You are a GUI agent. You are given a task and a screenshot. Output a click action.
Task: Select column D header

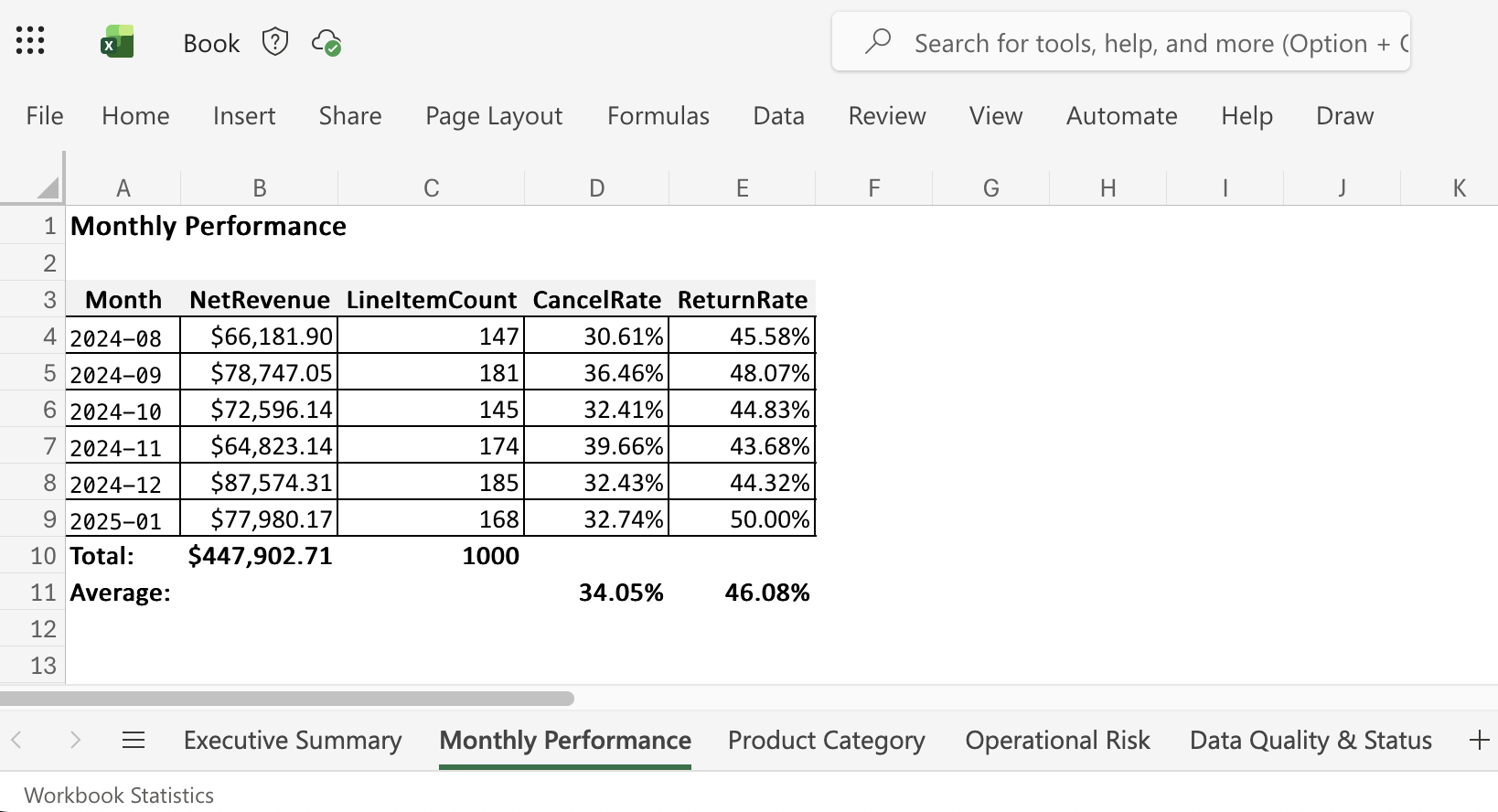pos(597,188)
